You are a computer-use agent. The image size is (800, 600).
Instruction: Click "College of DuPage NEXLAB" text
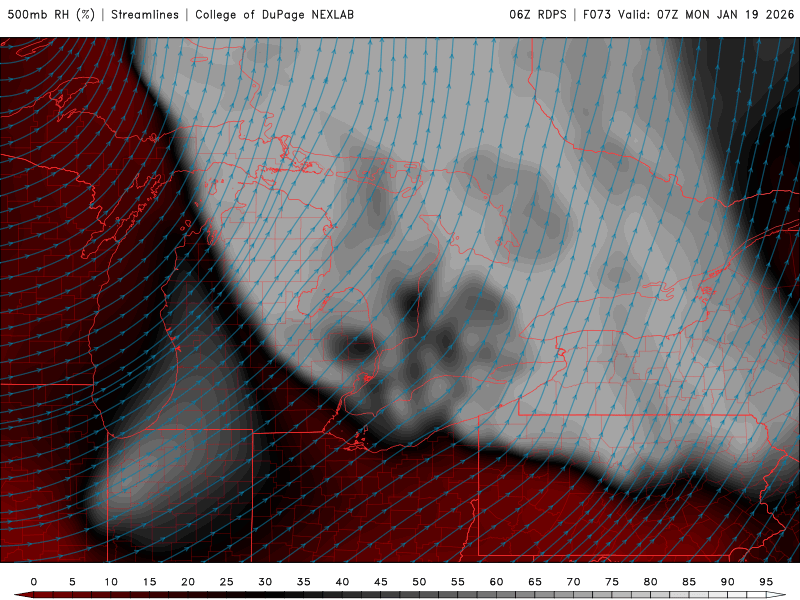coord(274,15)
